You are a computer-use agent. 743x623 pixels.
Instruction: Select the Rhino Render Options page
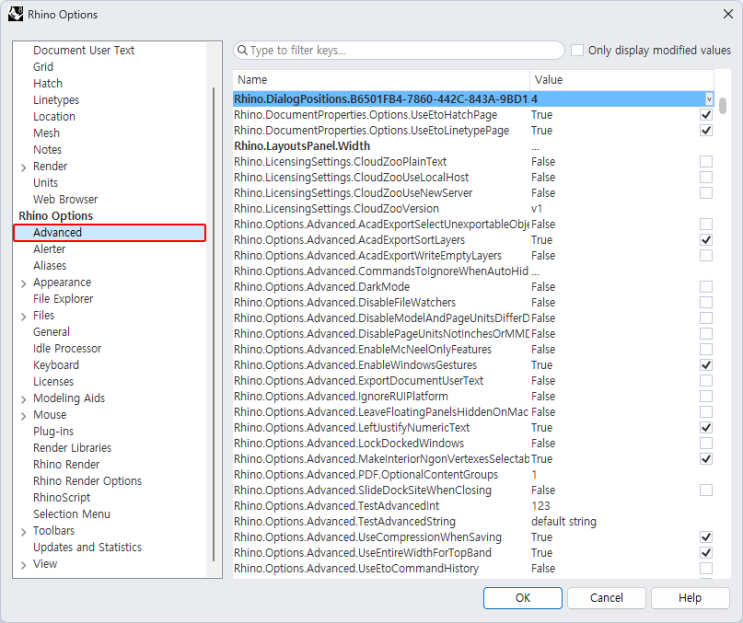[87, 481]
